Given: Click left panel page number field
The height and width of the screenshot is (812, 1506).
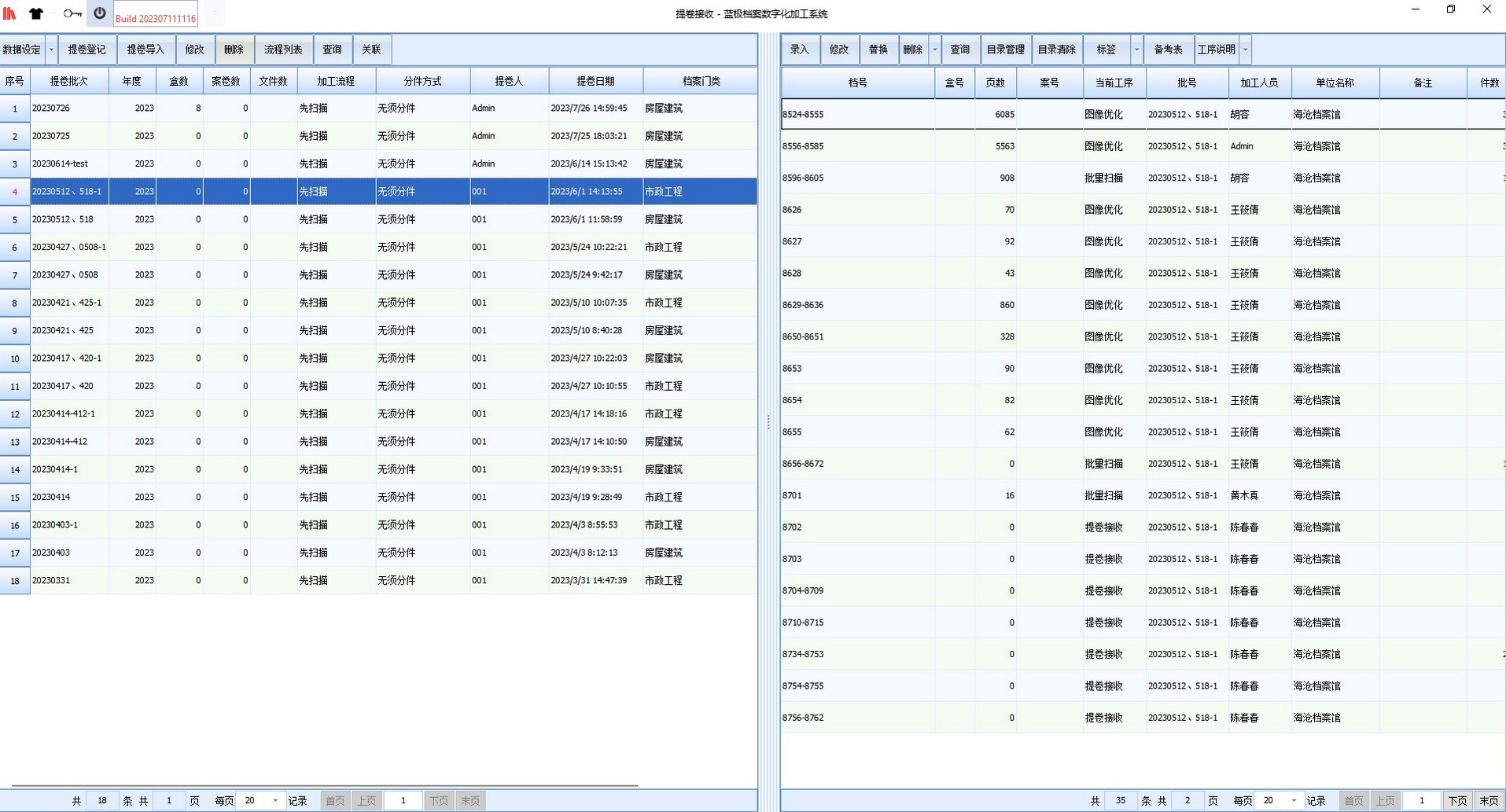Looking at the screenshot, I should (403, 800).
